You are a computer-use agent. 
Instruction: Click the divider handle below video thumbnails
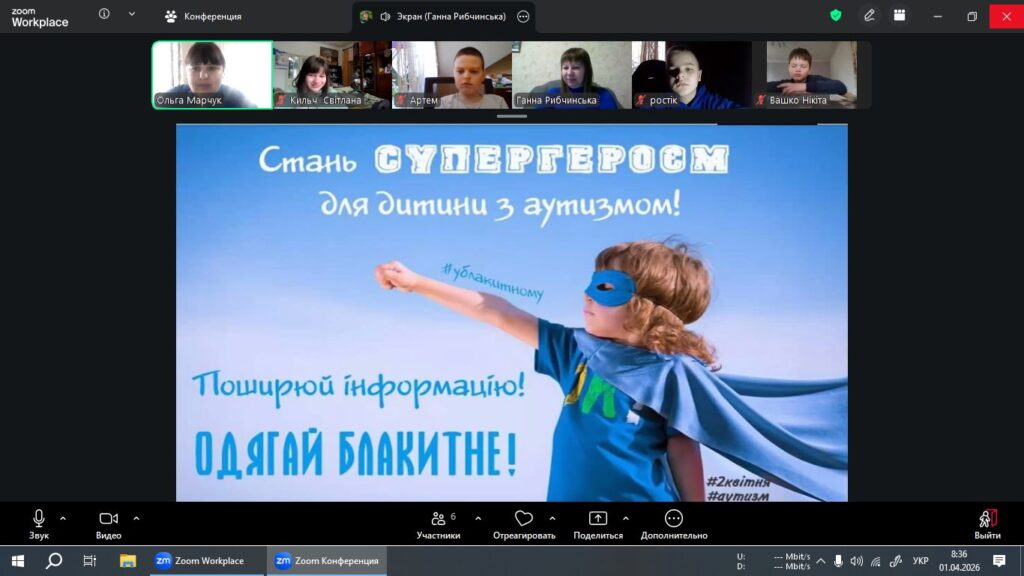tap(511, 116)
